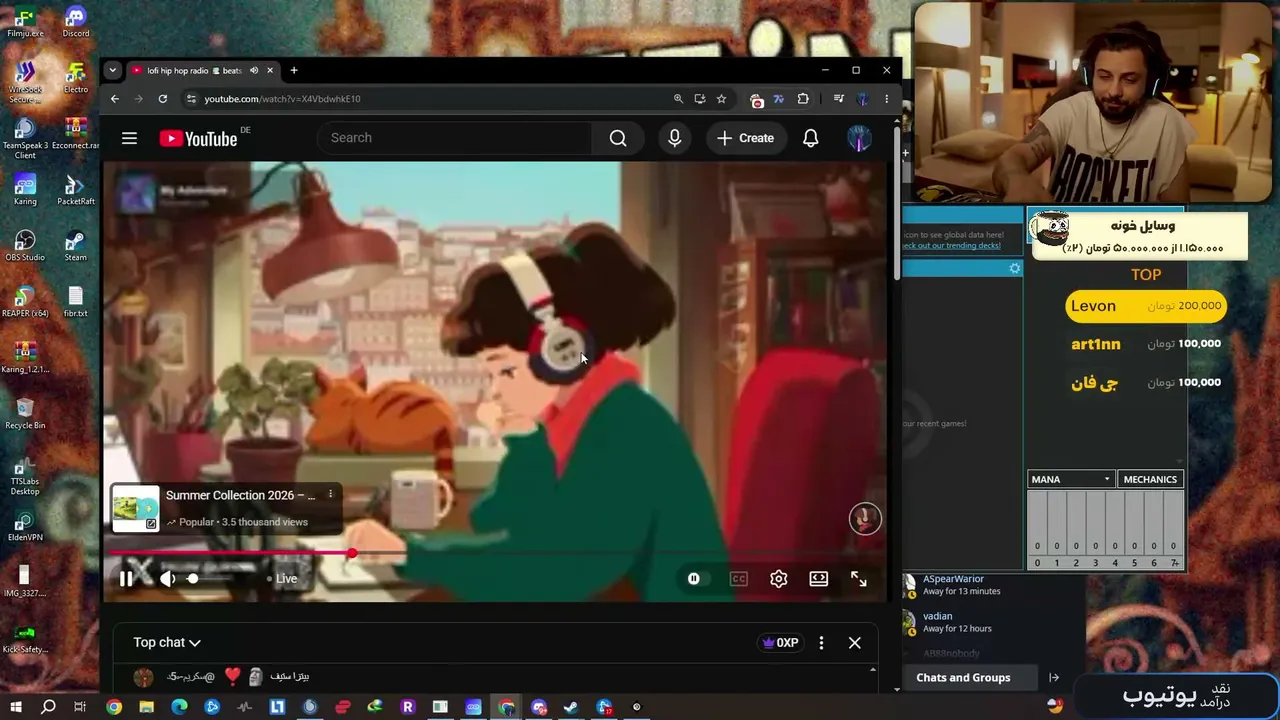1280x720 pixels.
Task: Open the Chrome extensions puzzle icon
Action: pos(803,99)
